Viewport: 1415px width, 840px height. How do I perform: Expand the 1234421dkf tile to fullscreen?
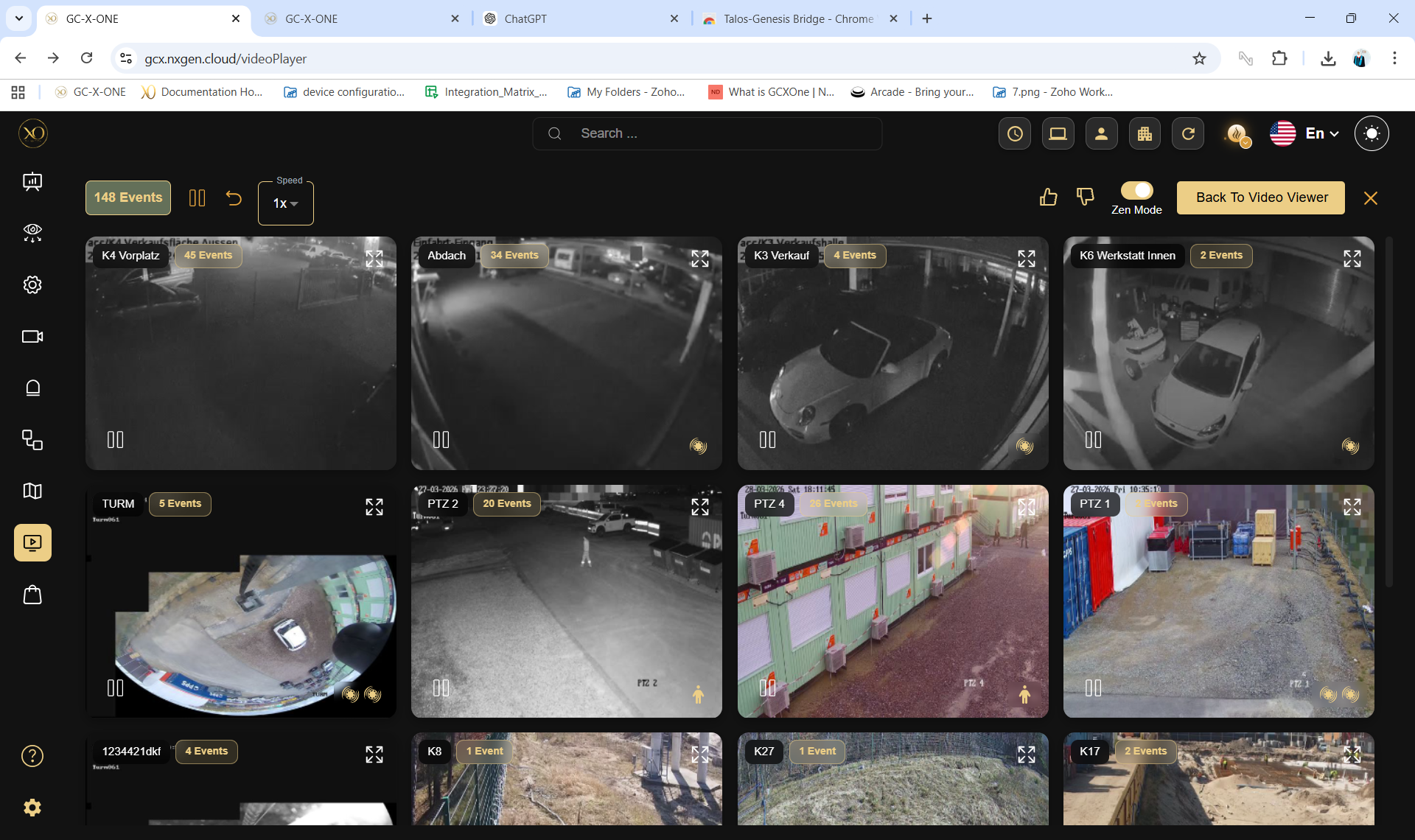(374, 755)
